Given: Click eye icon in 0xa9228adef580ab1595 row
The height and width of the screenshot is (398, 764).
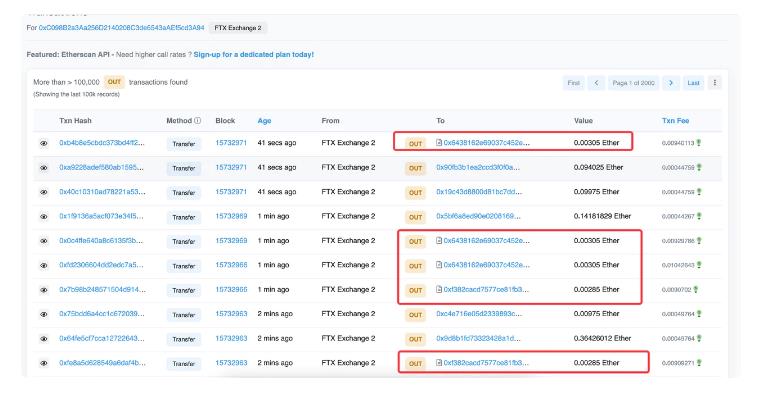Looking at the screenshot, I should coord(44,168).
